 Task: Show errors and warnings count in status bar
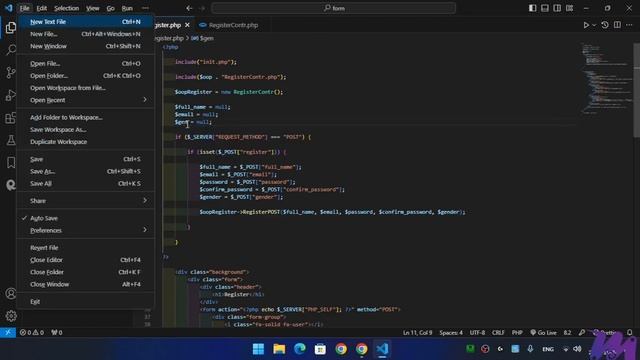[x=32, y=332]
